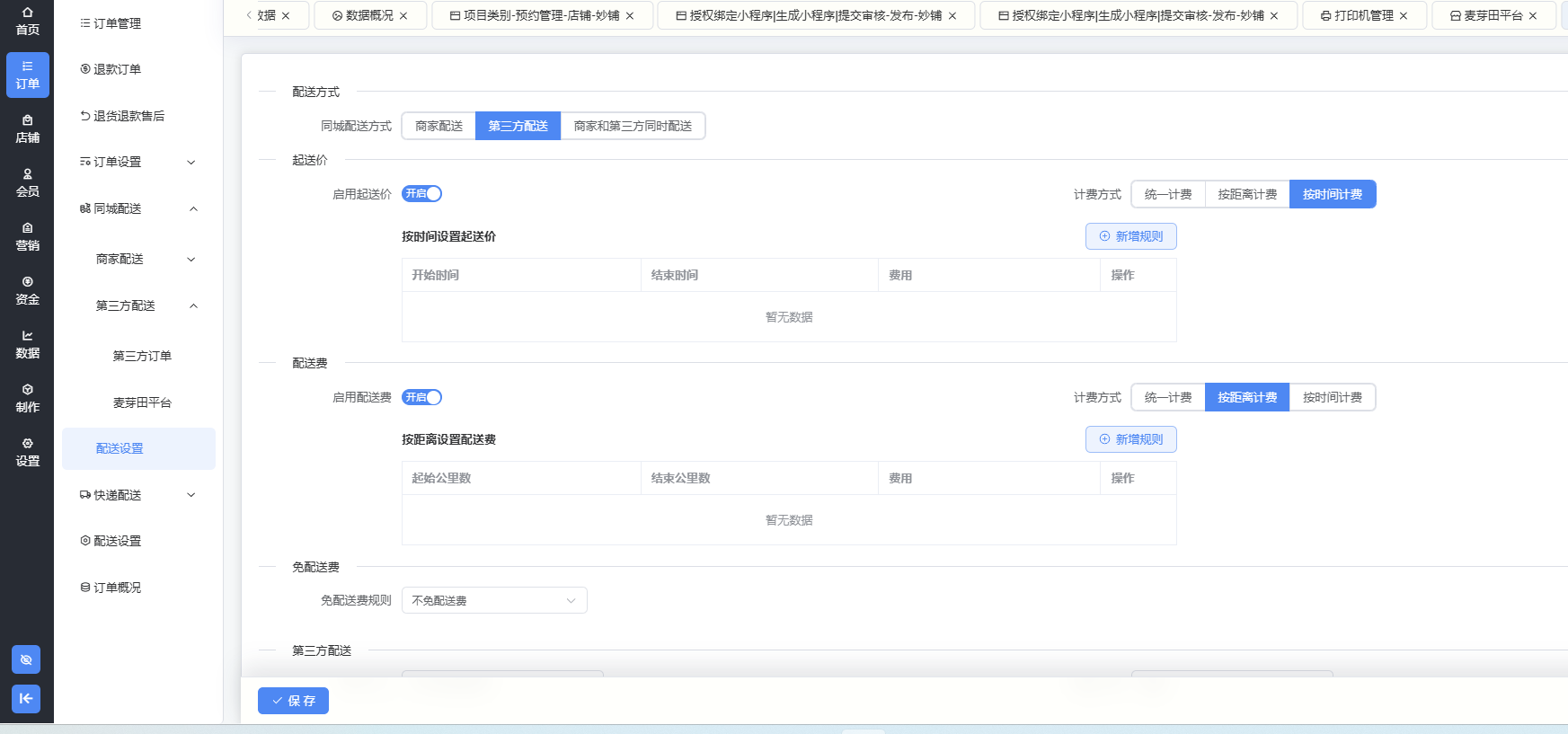Click the plus icon on 新增规则 under 按时间设置起送价

(x=1105, y=236)
